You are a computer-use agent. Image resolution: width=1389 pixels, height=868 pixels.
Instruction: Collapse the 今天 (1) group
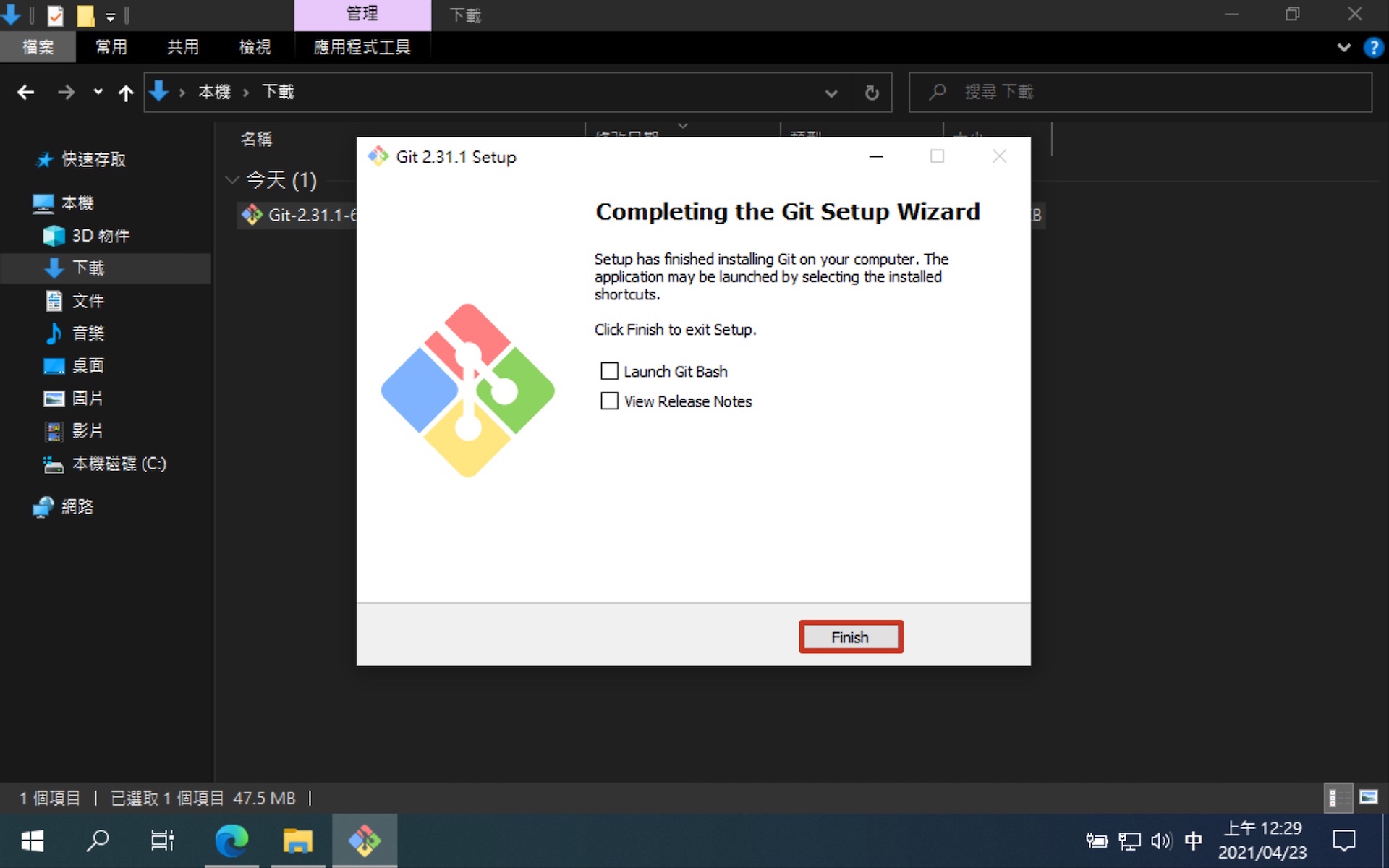pos(232,179)
